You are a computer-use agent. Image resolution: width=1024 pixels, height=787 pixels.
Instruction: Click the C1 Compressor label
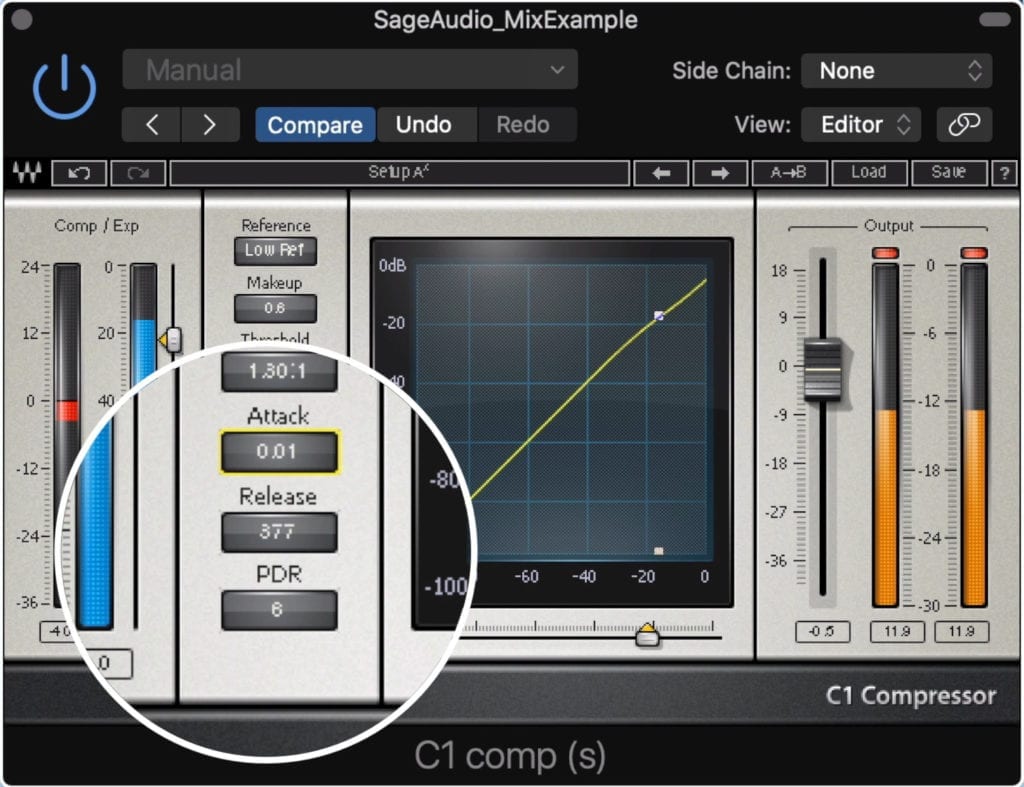click(911, 696)
